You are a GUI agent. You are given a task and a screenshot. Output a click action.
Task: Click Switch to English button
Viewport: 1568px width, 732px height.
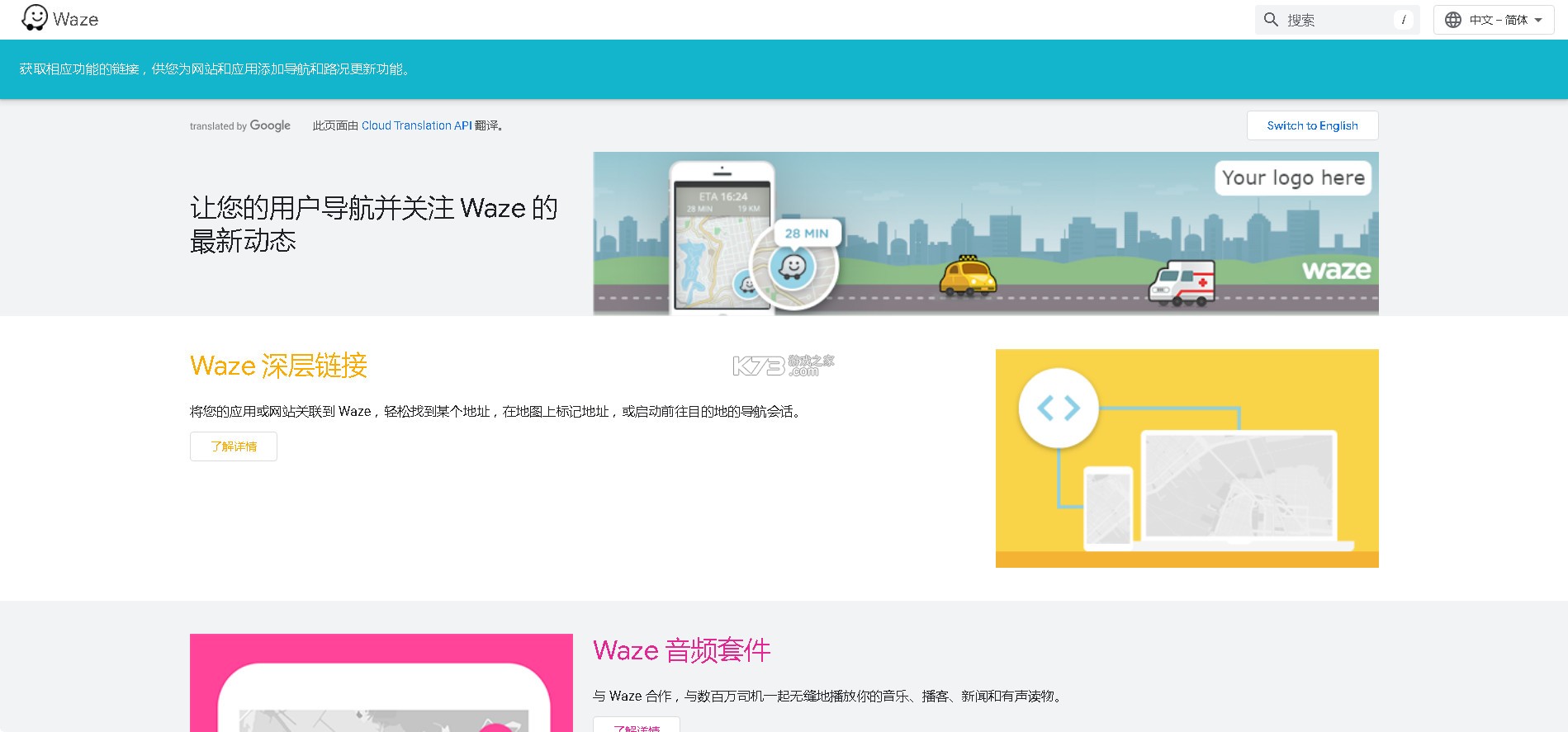click(1312, 125)
